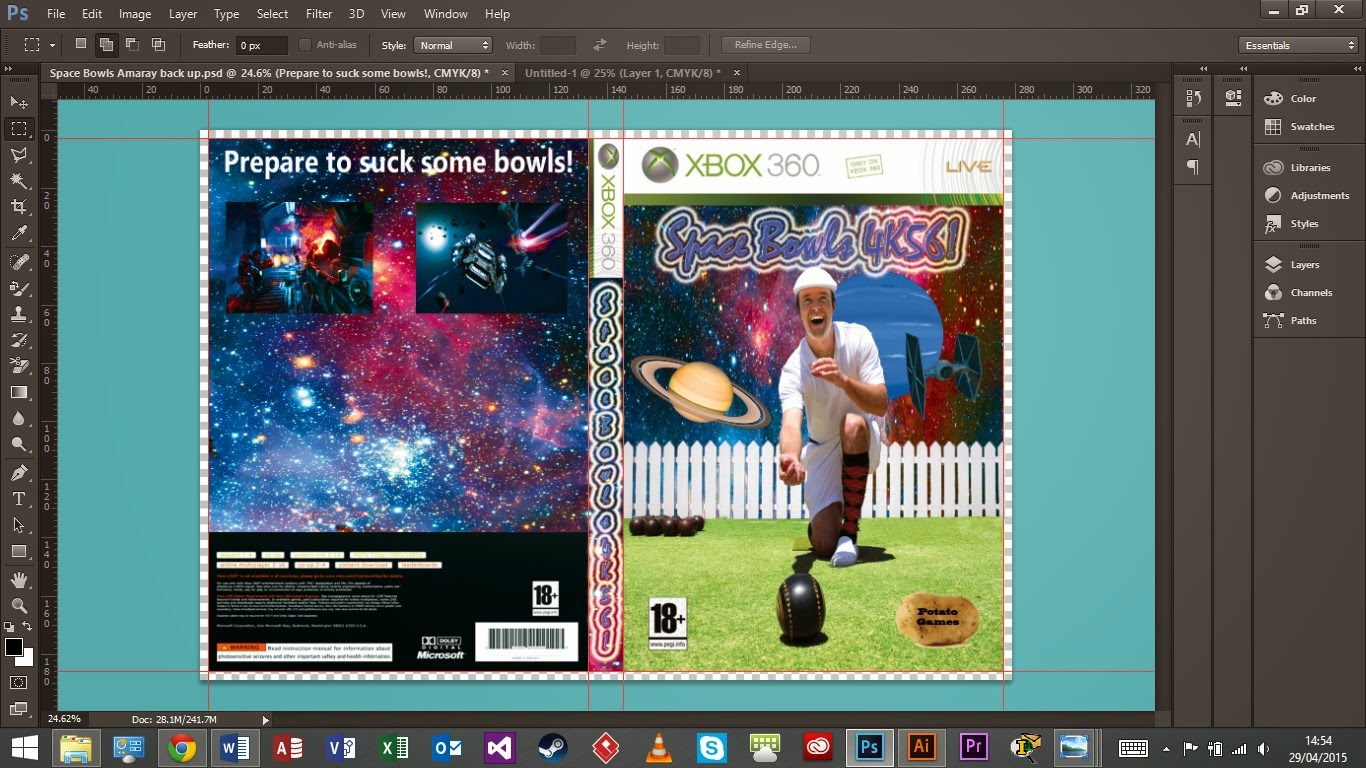Select the Pen tool
1366x768 pixels.
coord(19,473)
